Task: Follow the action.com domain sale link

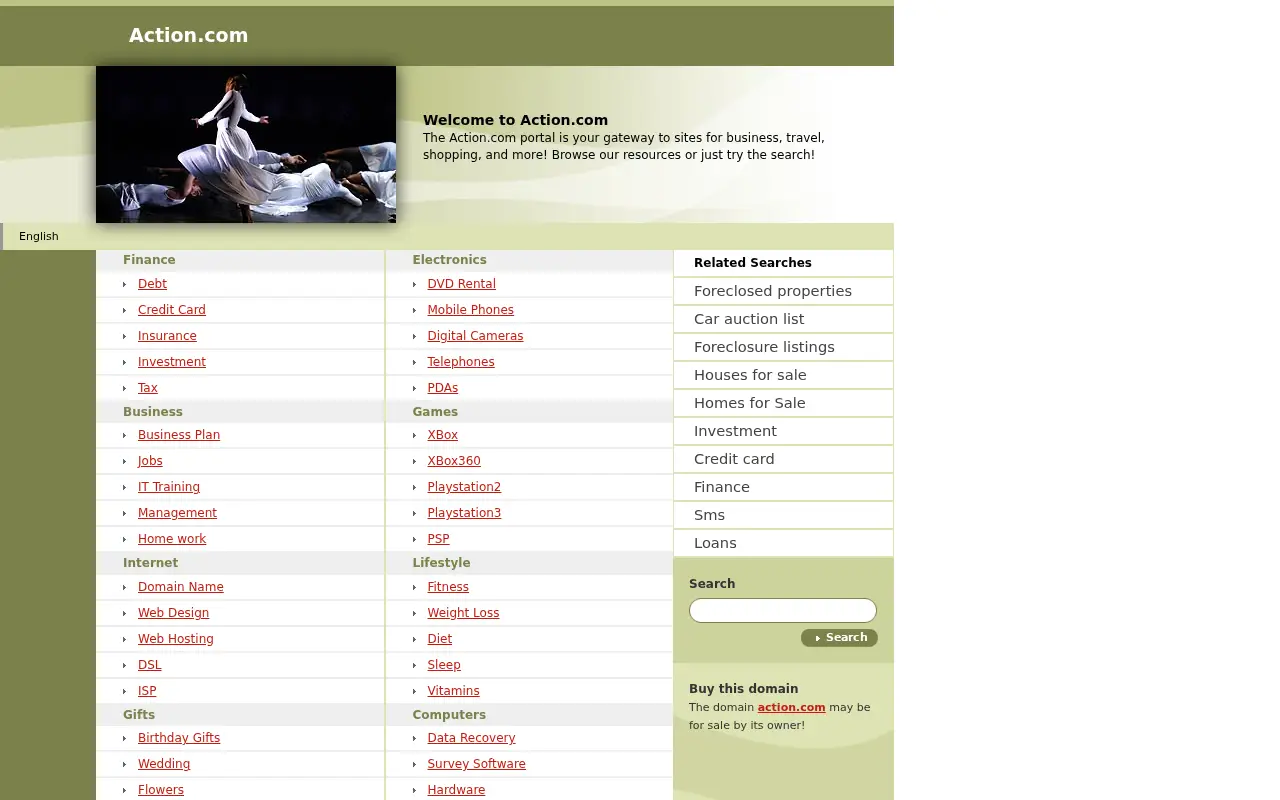Action: (x=791, y=707)
